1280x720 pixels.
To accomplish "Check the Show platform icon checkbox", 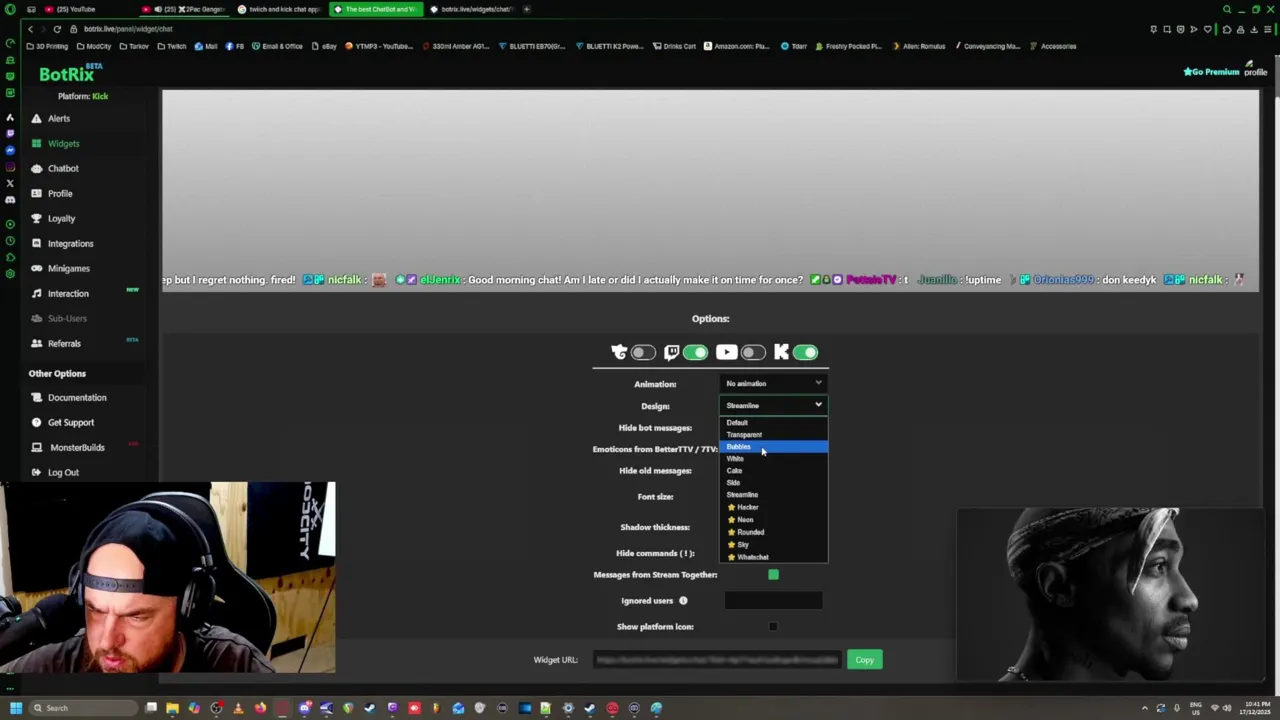I will coord(773,627).
